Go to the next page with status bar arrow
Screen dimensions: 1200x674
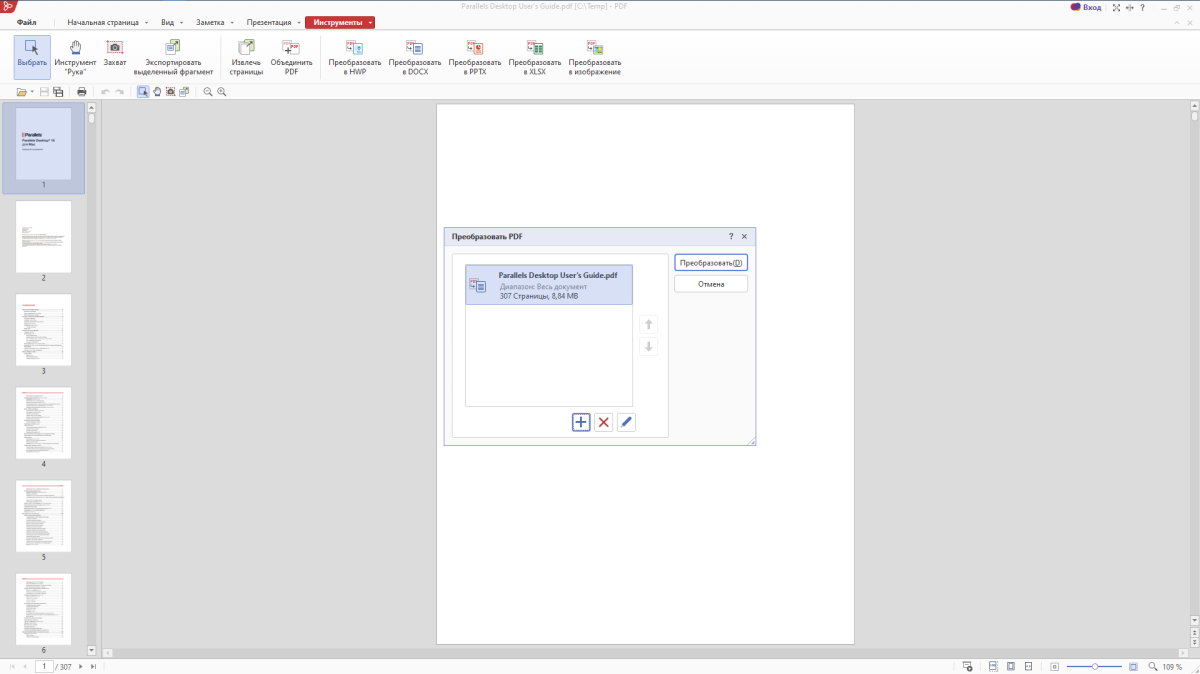(x=80, y=666)
